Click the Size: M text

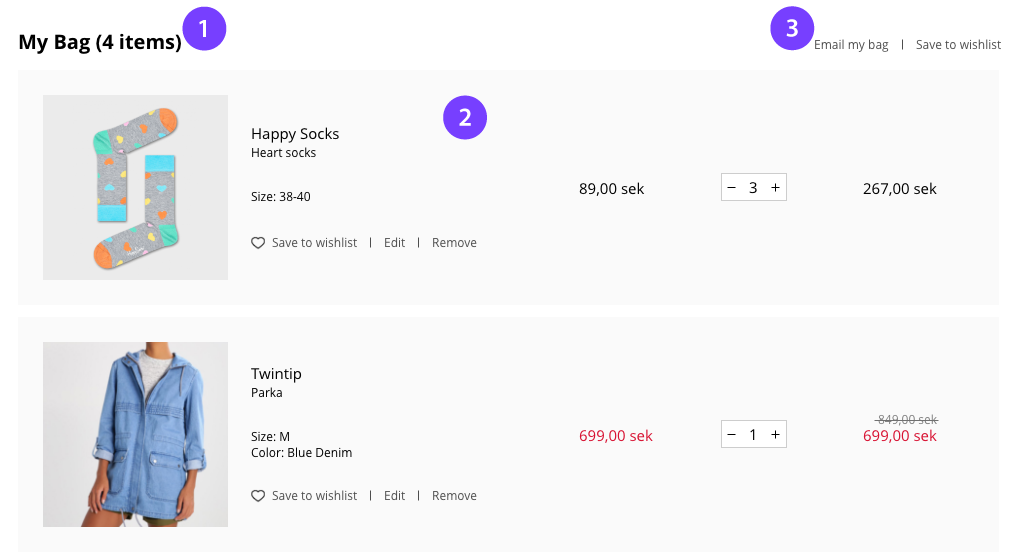click(271, 436)
